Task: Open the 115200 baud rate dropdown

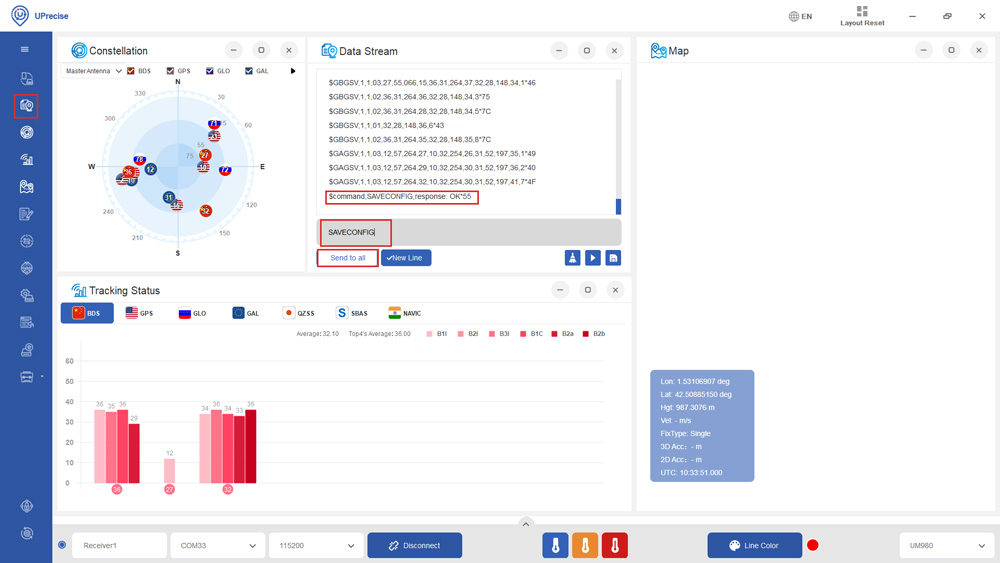Action: click(x=316, y=546)
